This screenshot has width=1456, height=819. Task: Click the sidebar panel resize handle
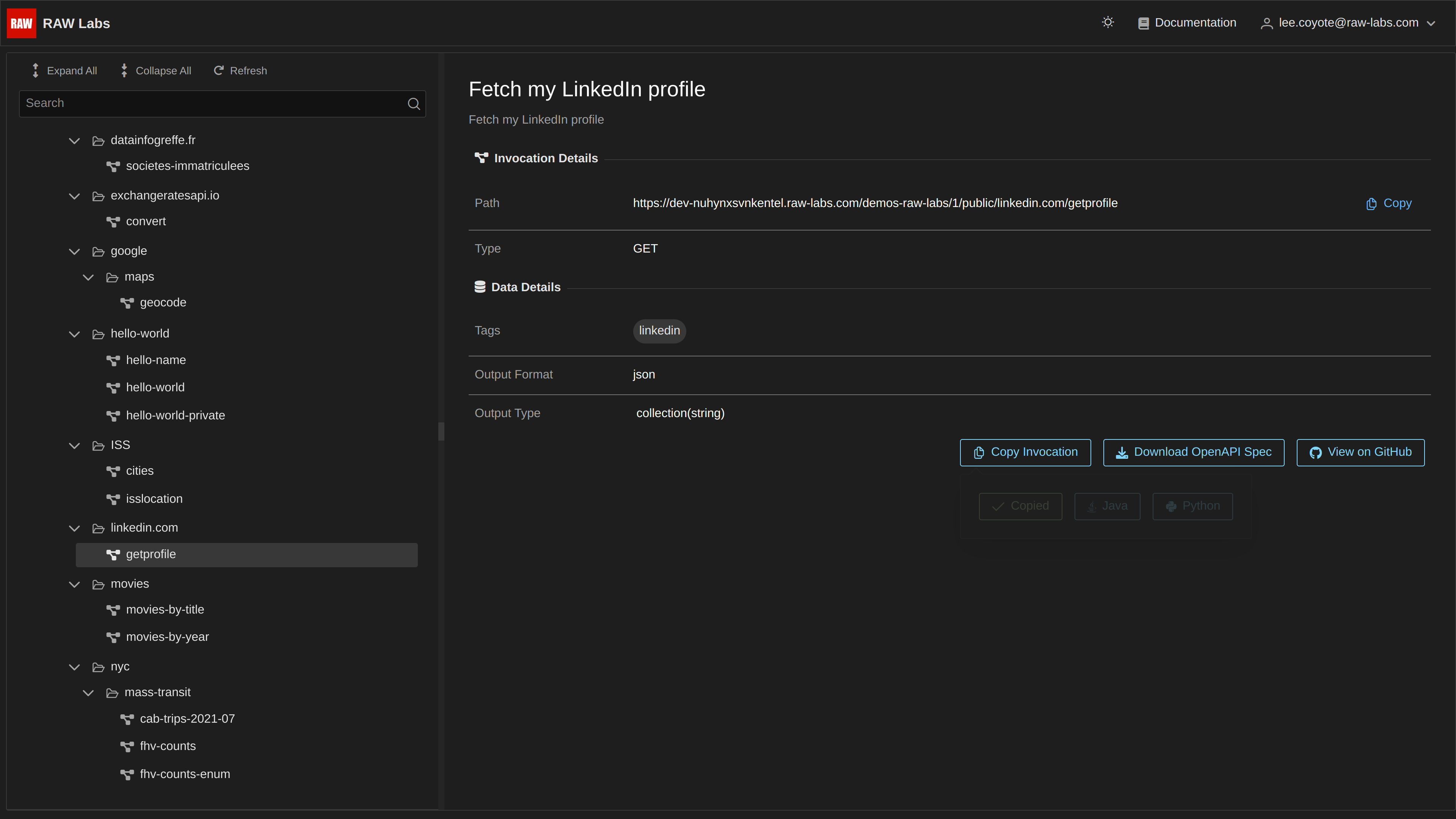(x=441, y=431)
